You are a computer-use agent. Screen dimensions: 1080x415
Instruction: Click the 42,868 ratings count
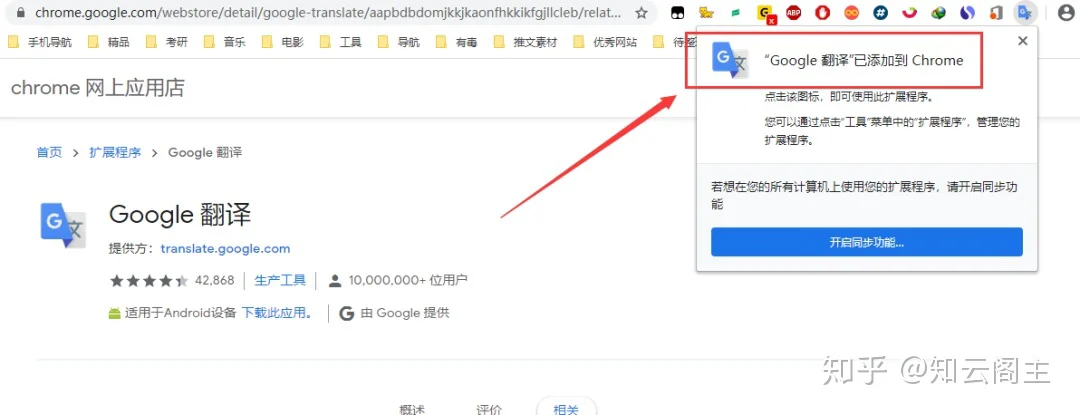214,280
